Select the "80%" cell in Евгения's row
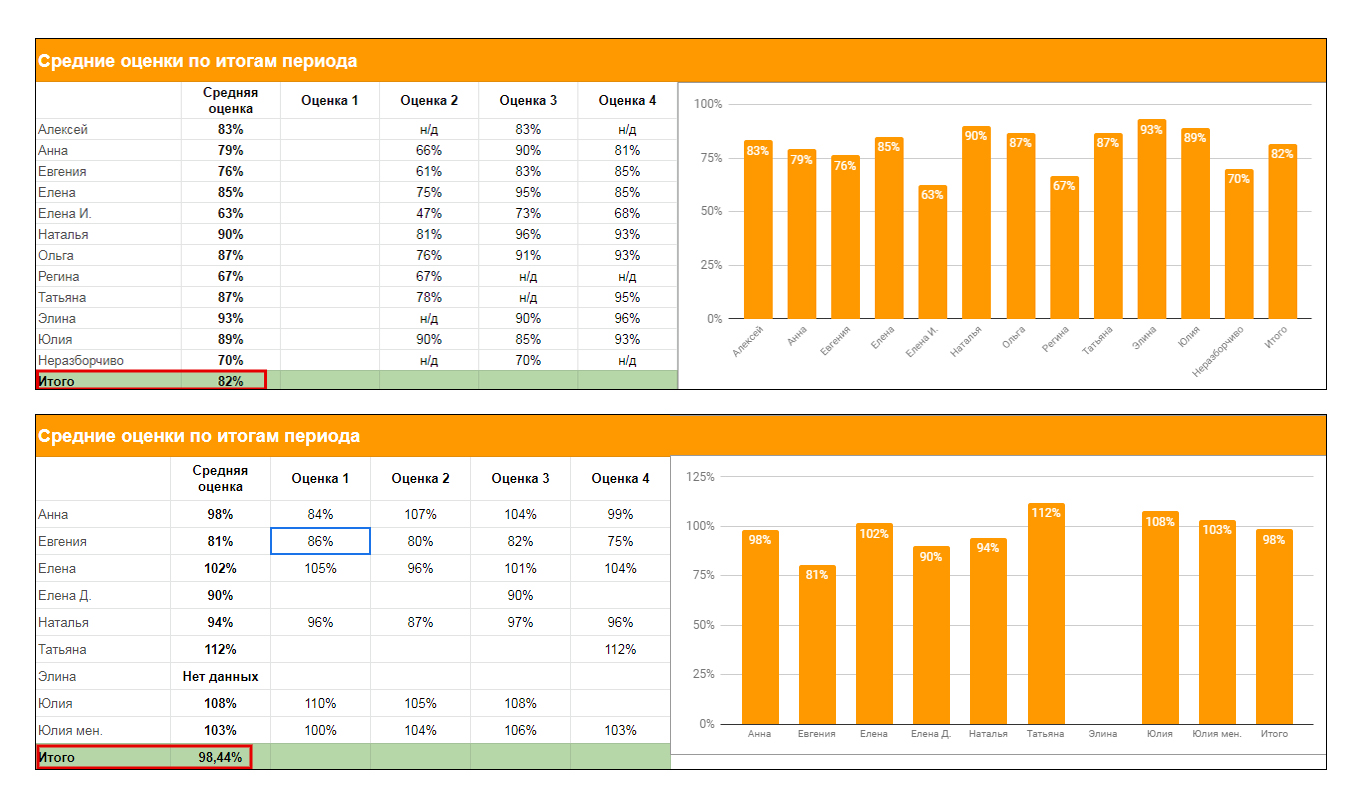1360x800 pixels. click(420, 541)
